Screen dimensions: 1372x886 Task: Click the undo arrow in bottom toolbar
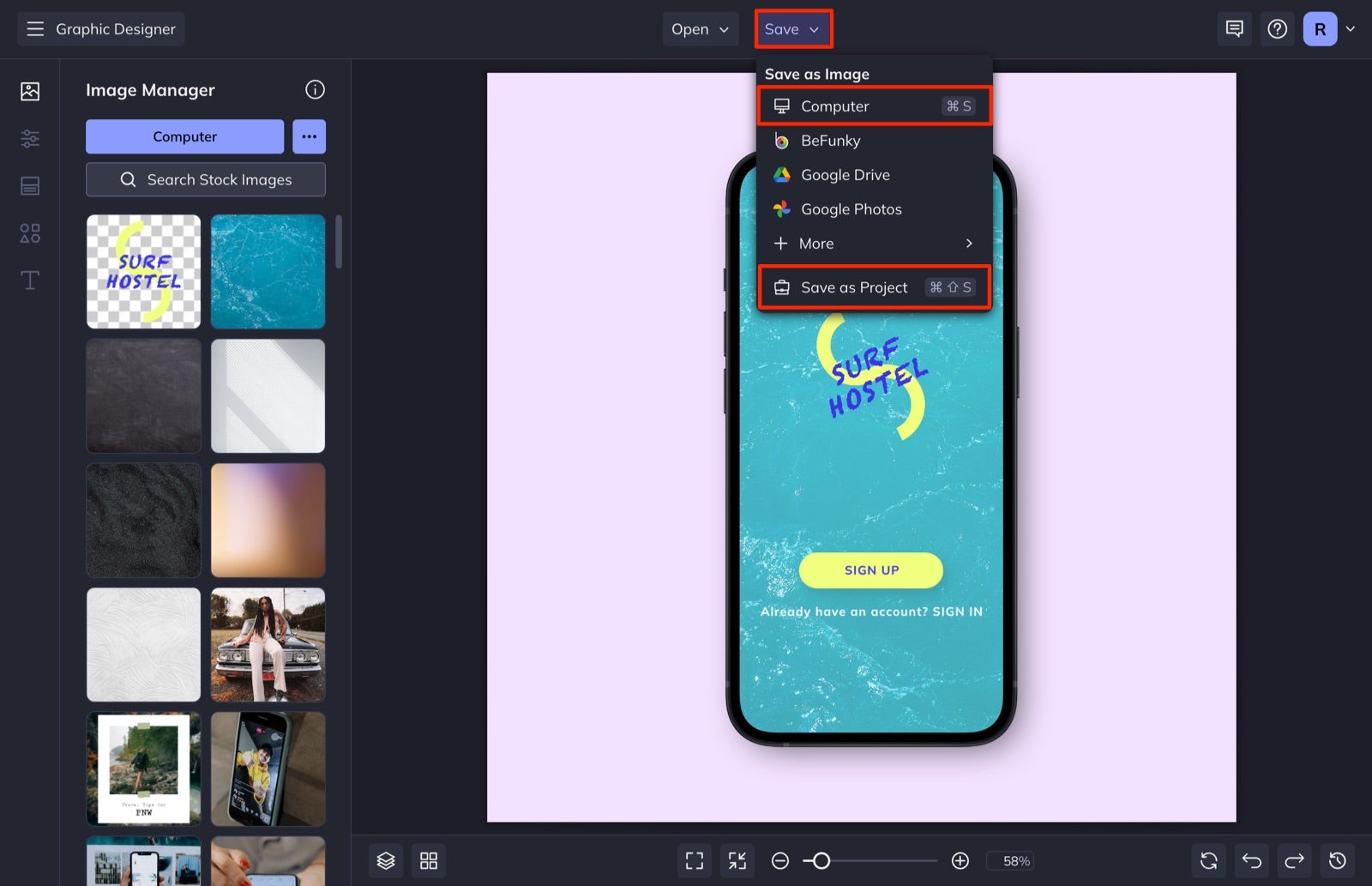(1251, 860)
